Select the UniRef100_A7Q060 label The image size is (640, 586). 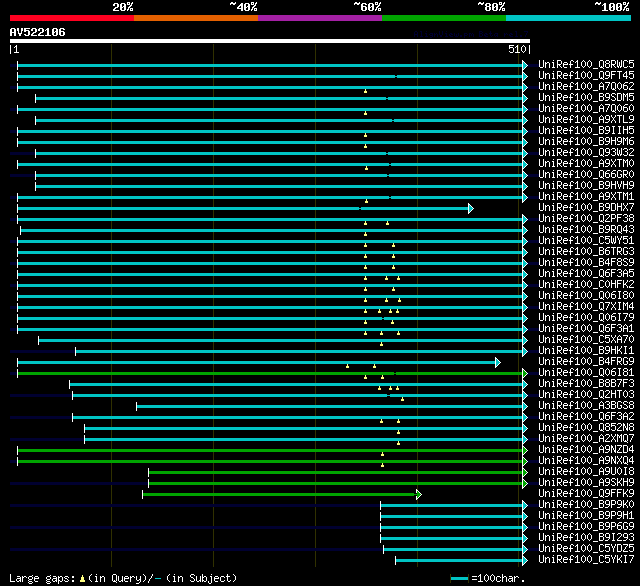586,109
